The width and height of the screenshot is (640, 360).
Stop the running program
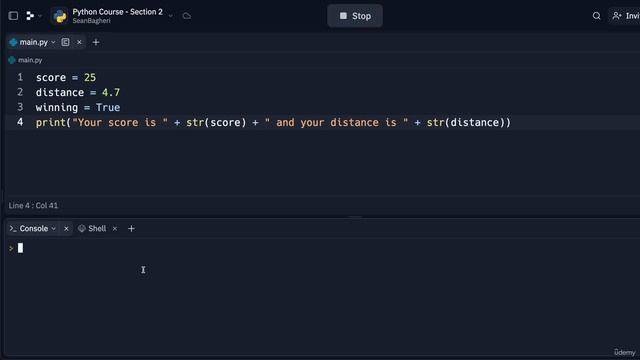[x=355, y=16]
